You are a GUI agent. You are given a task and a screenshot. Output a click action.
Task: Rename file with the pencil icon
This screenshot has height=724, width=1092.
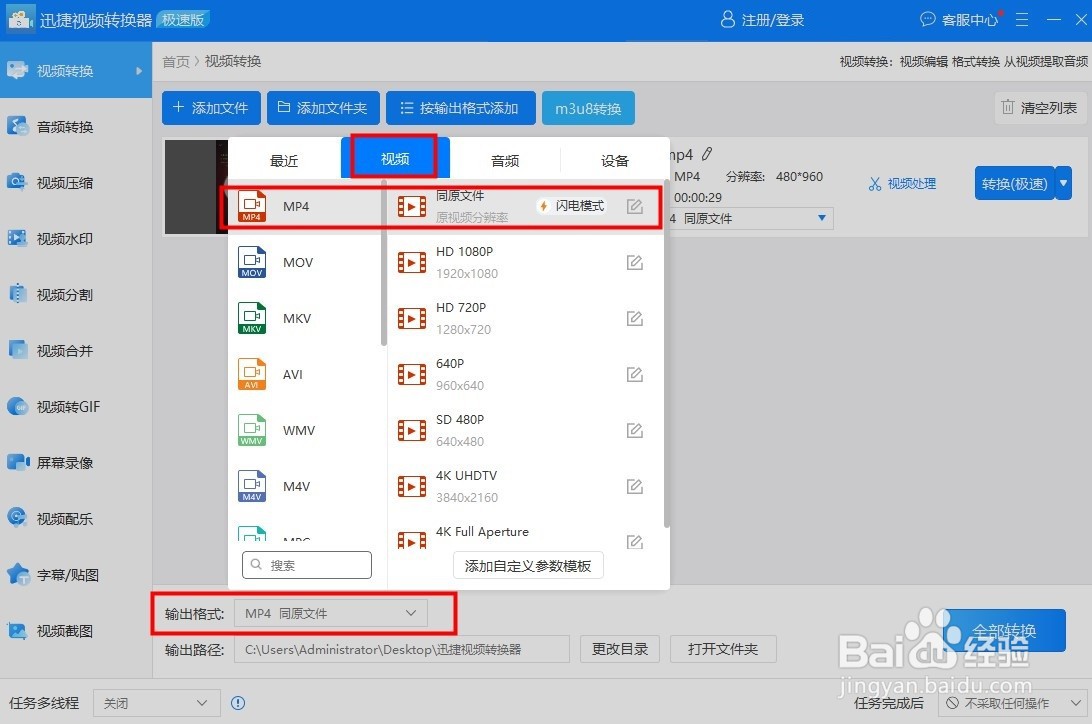tap(707, 153)
